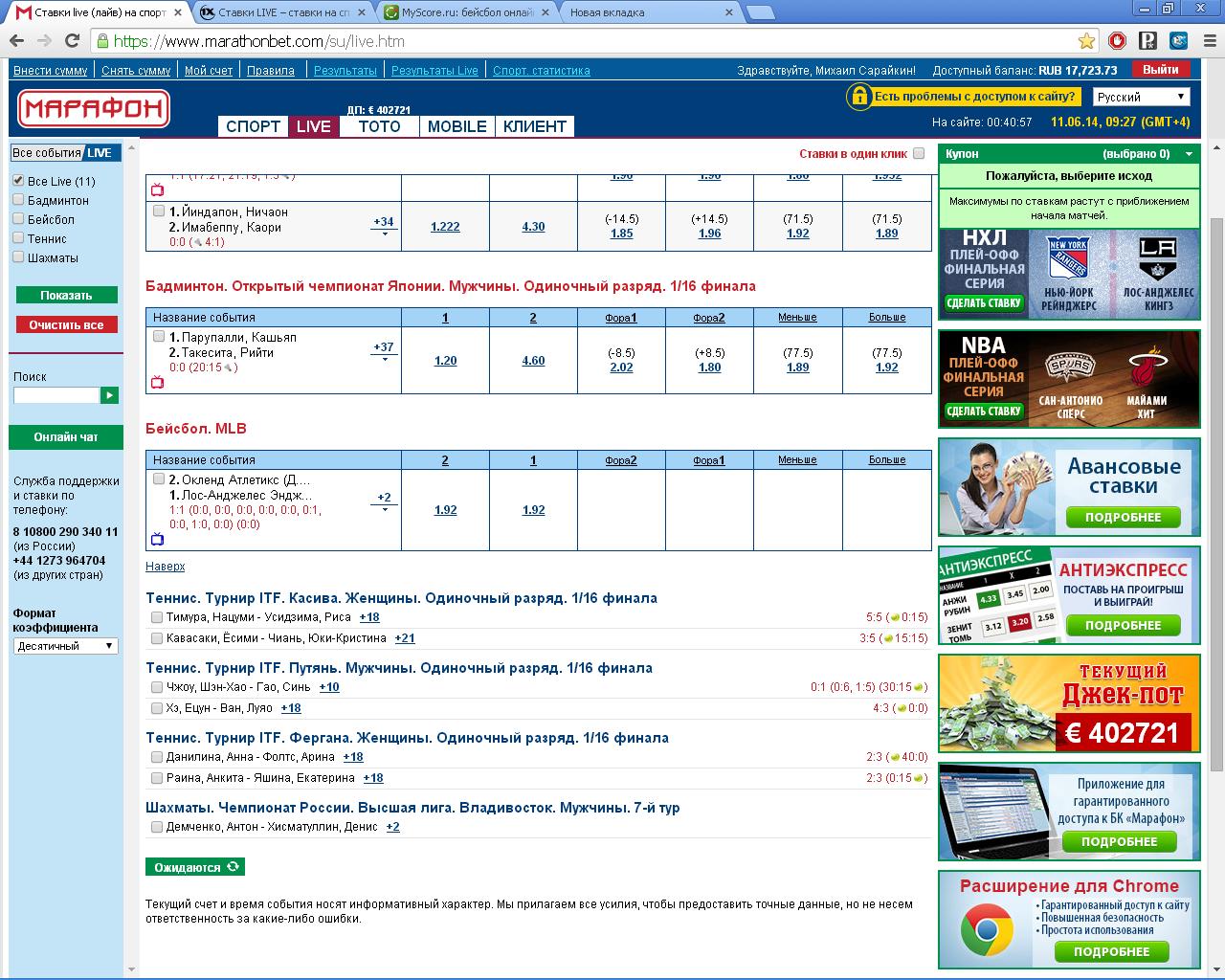Click the browser forward arrow
Viewport: 1225px width, 980px height.
[x=44, y=40]
